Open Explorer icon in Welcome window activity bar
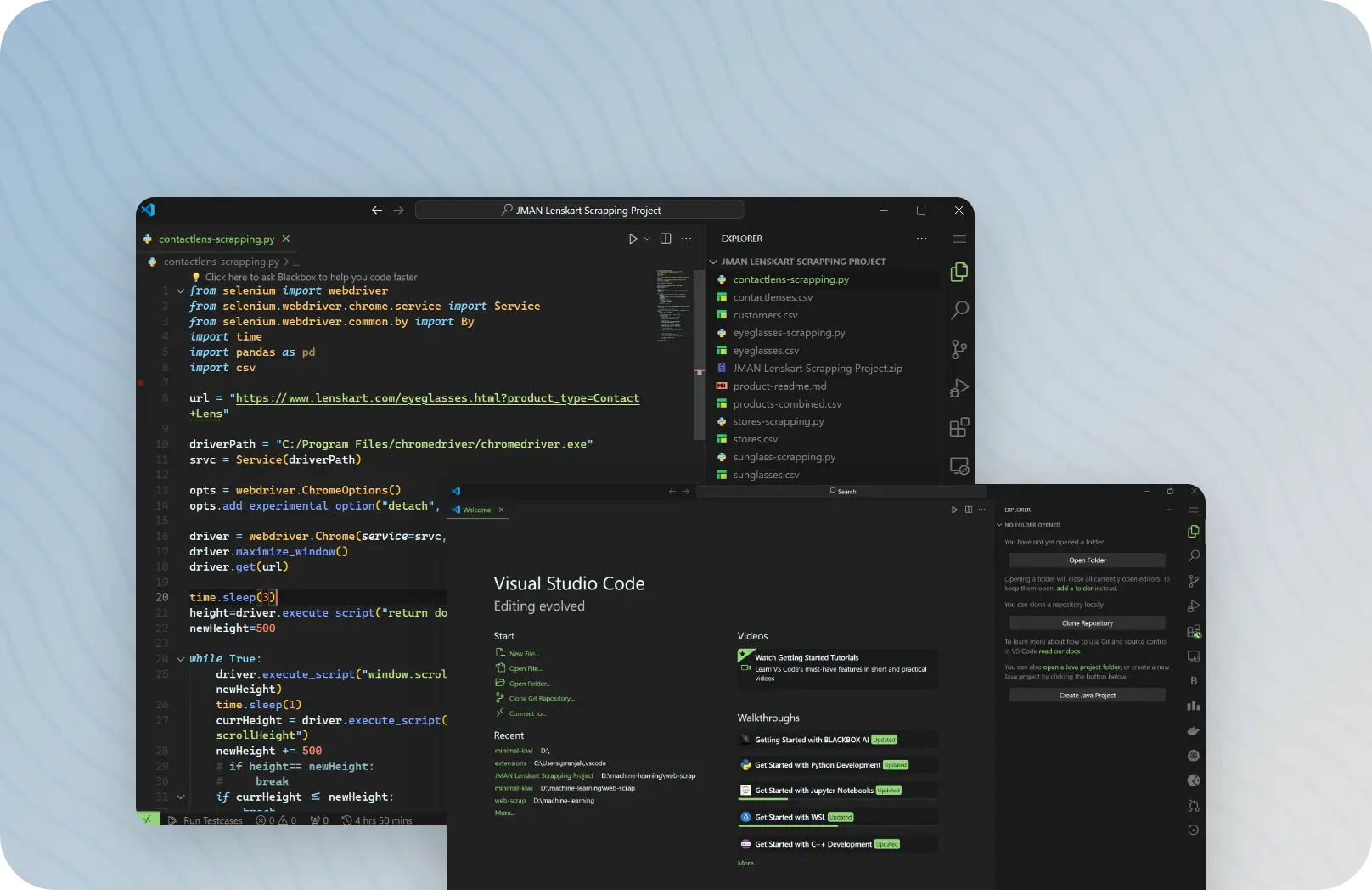Image resolution: width=1372 pixels, height=890 pixels. [1194, 531]
